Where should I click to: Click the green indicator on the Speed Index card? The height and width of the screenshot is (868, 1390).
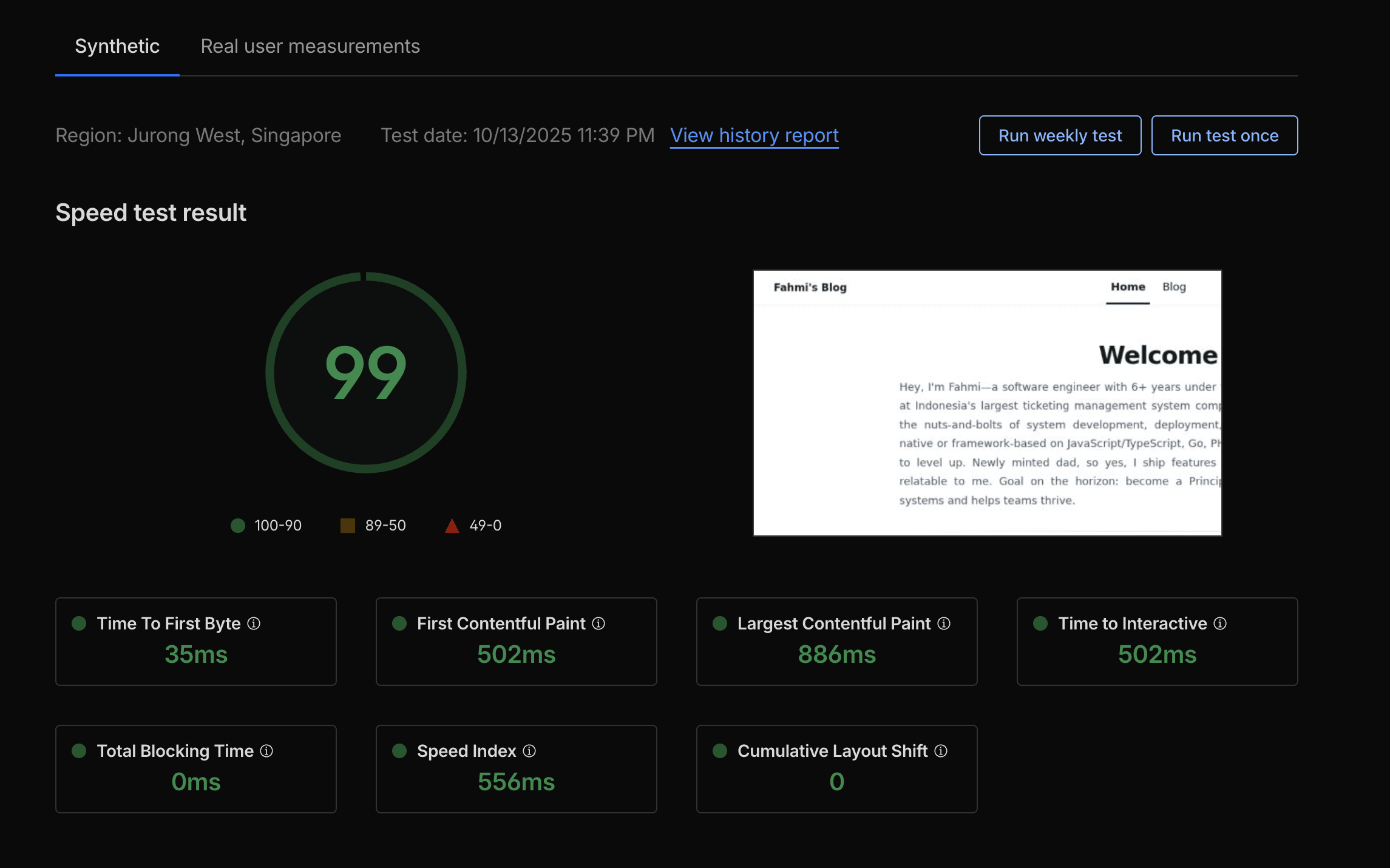pos(400,751)
